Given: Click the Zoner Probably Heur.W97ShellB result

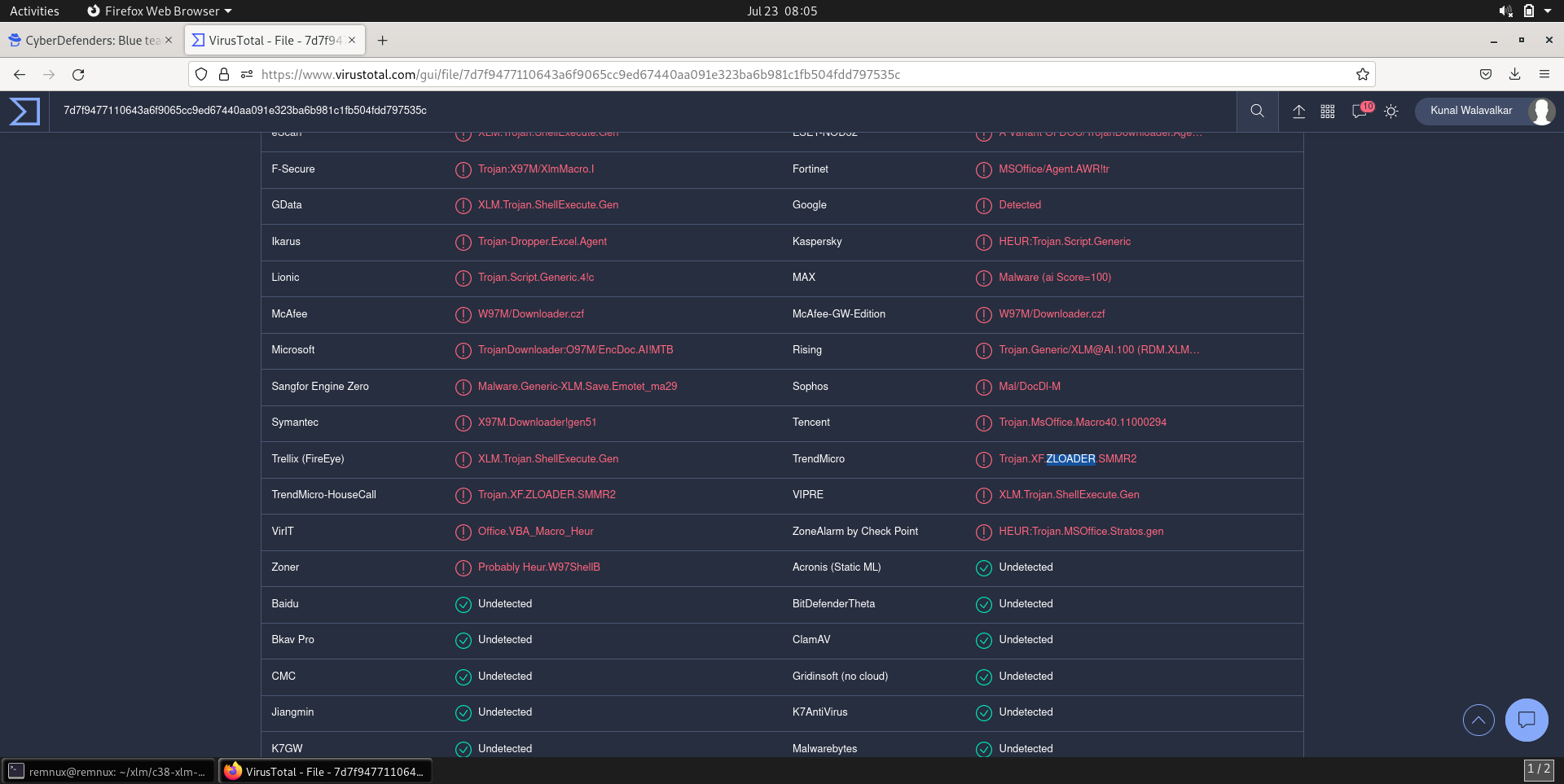Looking at the screenshot, I should tap(539, 567).
